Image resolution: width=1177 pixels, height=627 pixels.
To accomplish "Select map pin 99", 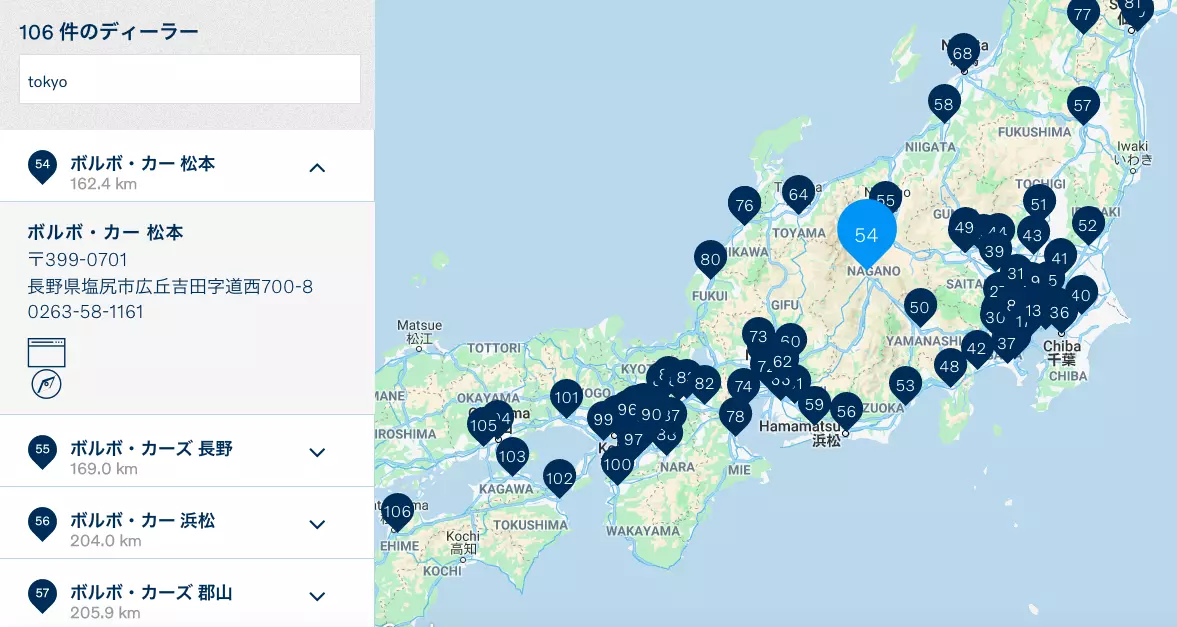I will point(603,420).
